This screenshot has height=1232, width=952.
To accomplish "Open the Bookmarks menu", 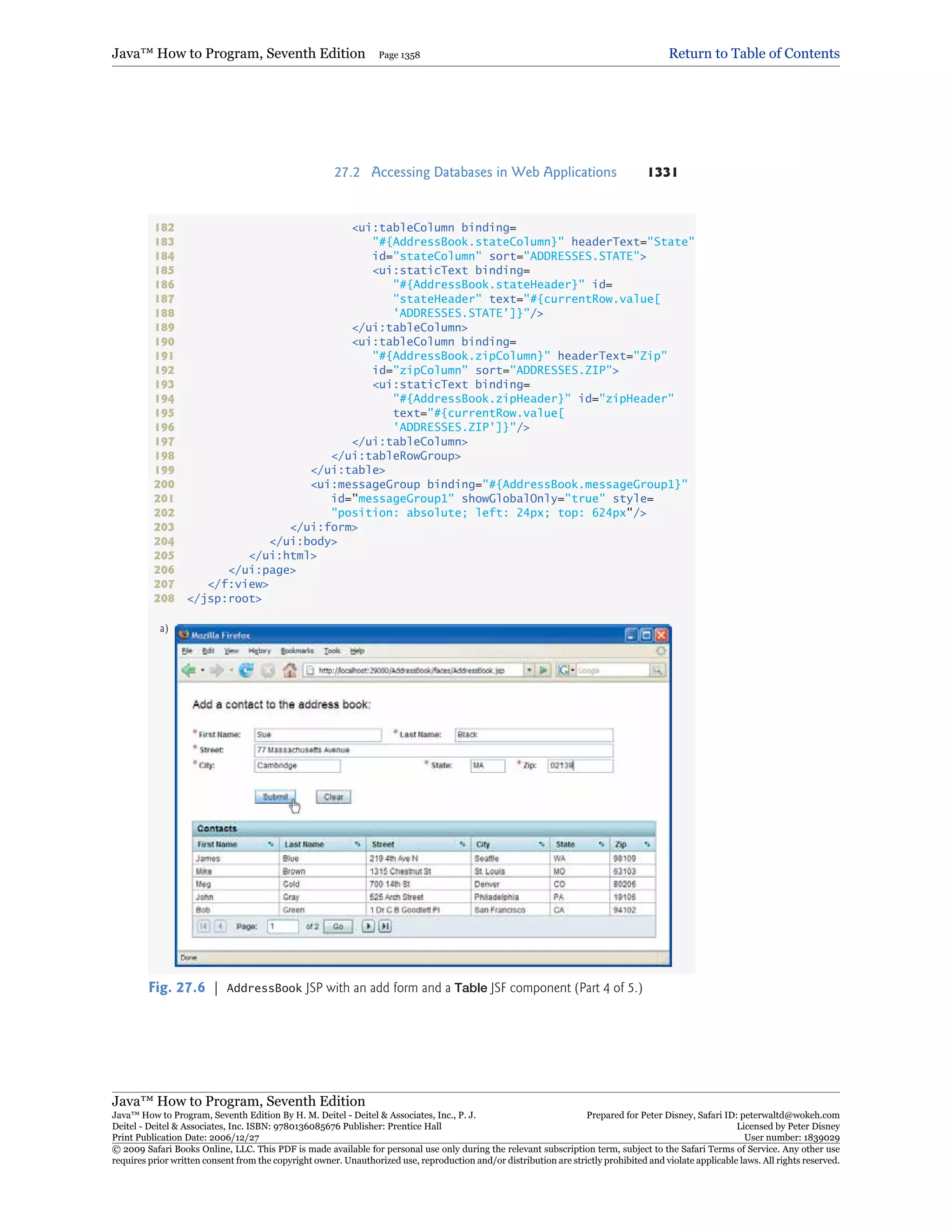I will [x=297, y=651].
